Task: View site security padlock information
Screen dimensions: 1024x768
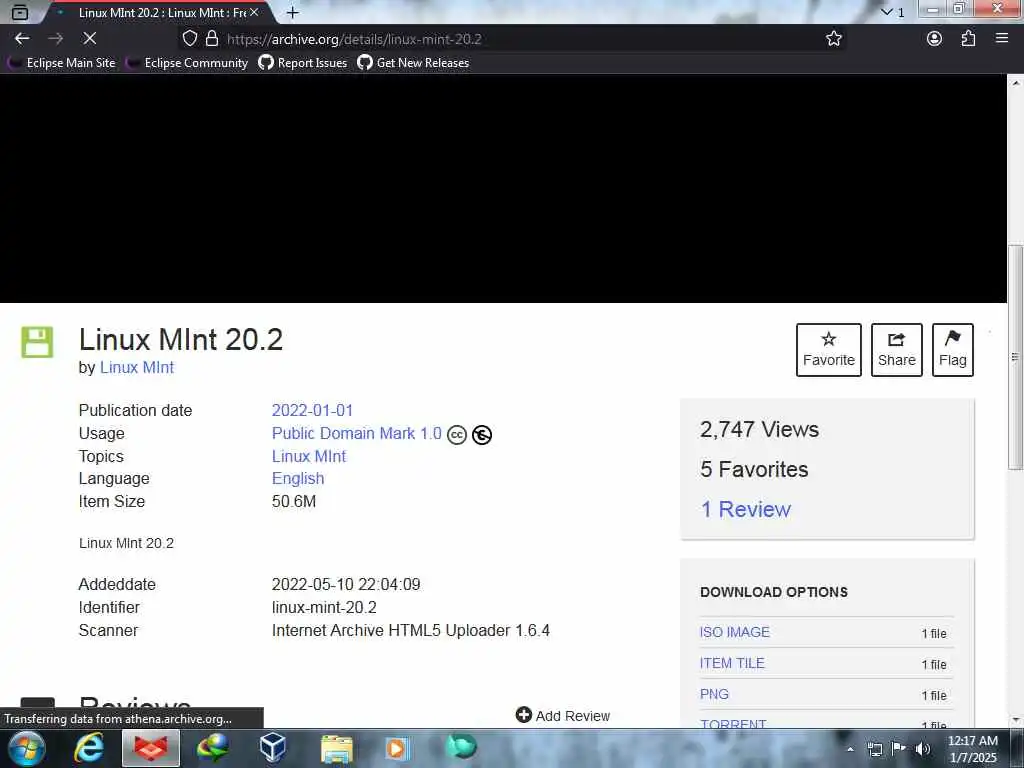Action: tap(212, 39)
